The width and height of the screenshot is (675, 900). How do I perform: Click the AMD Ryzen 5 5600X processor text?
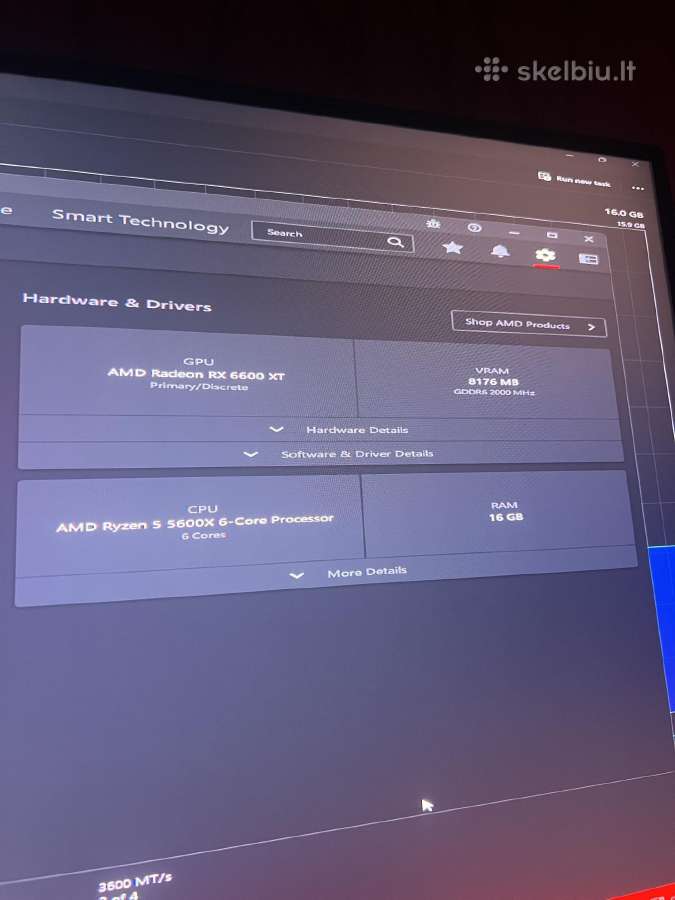[x=195, y=523]
